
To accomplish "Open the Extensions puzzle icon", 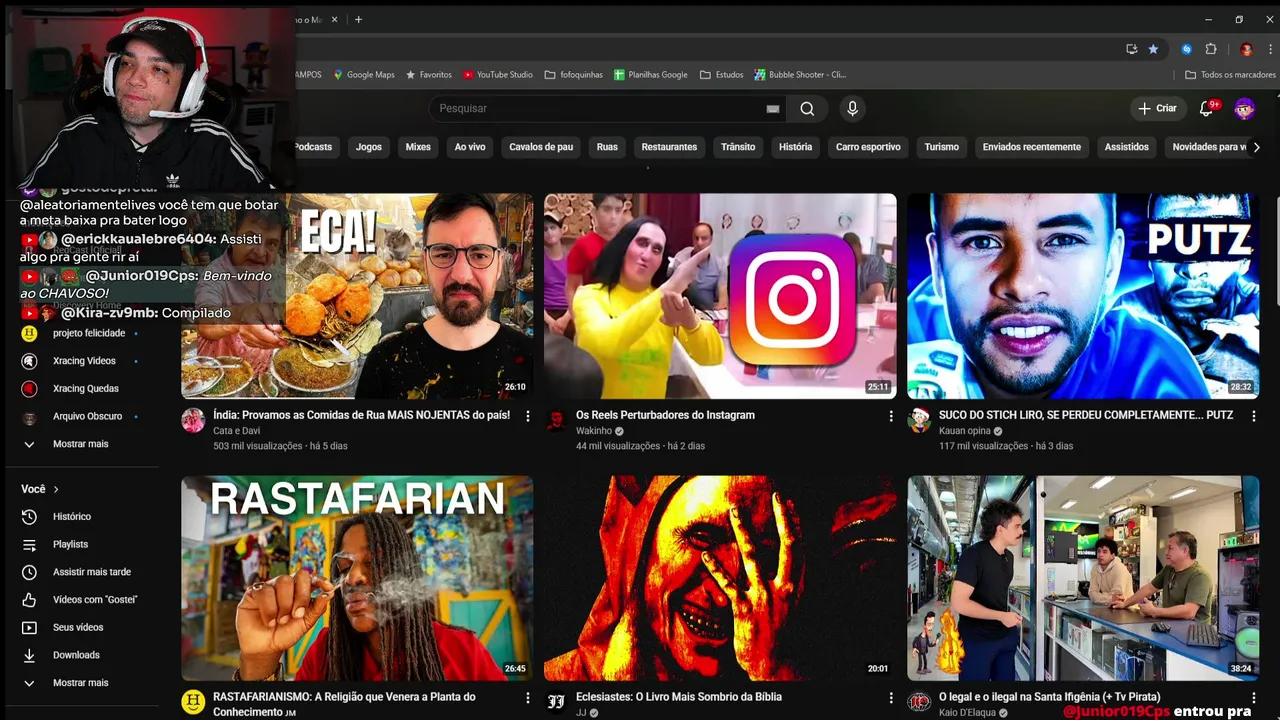I will [1211, 49].
